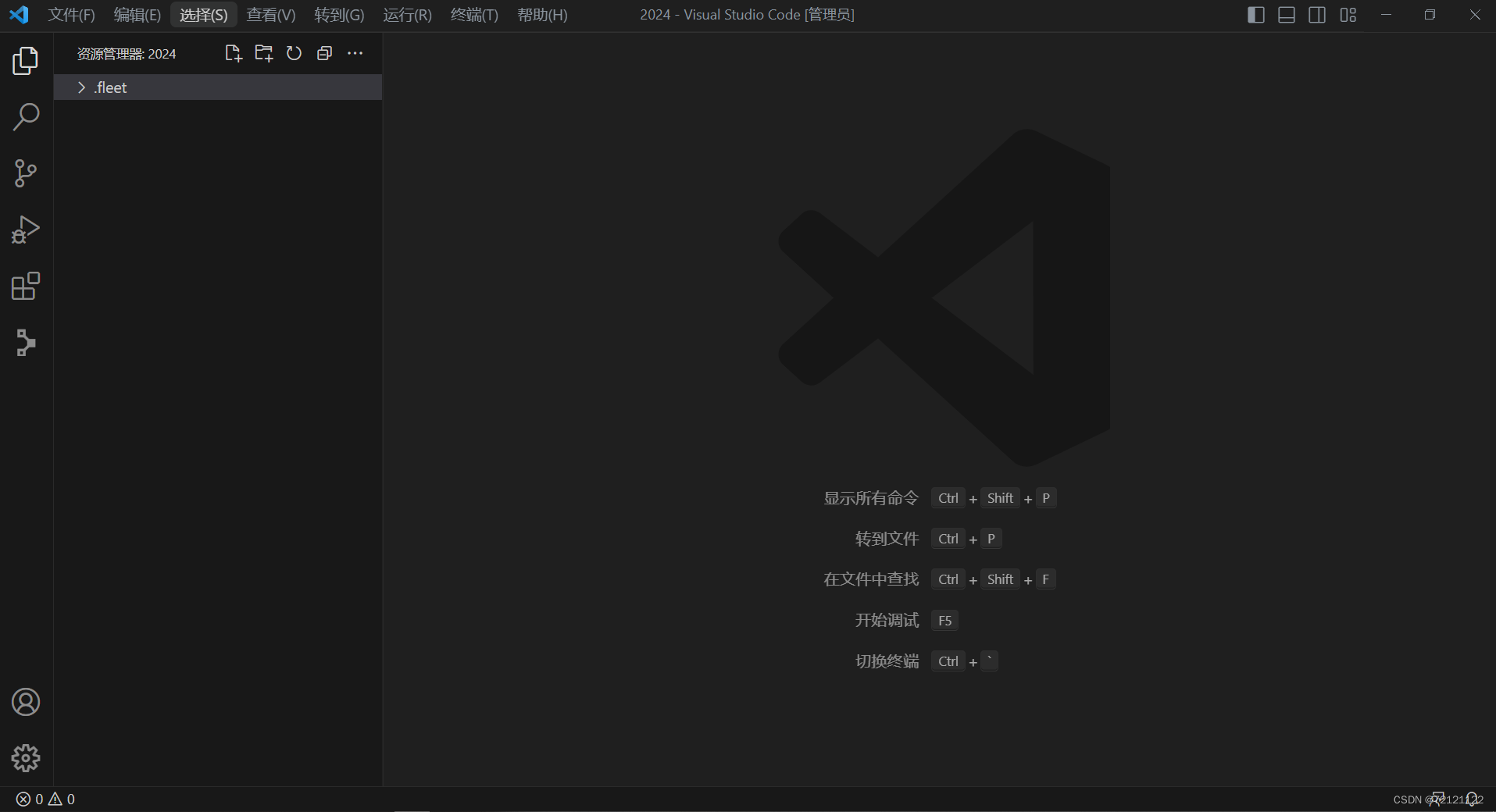
Task: Open the Source Control view
Action: [x=26, y=173]
